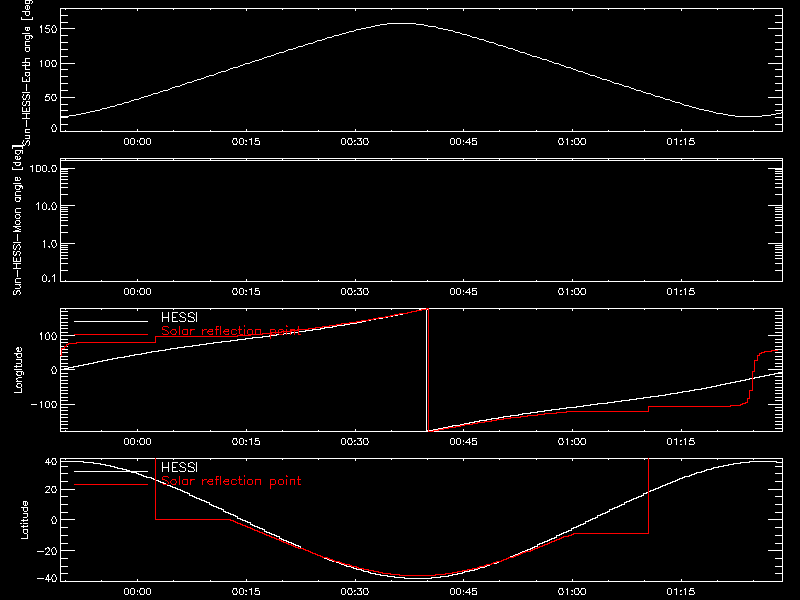The height and width of the screenshot is (600, 800).
Task: Click '00:30' time label under Earth angle plot
Action: (355, 142)
